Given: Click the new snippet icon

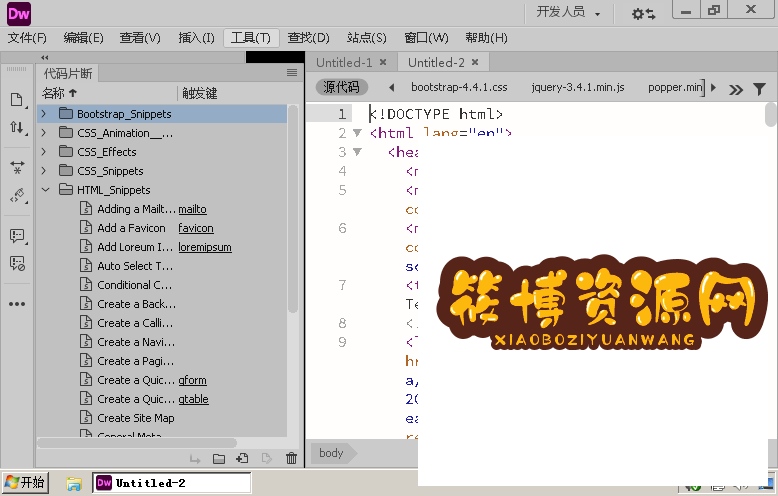Looking at the screenshot, I should coord(243,459).
